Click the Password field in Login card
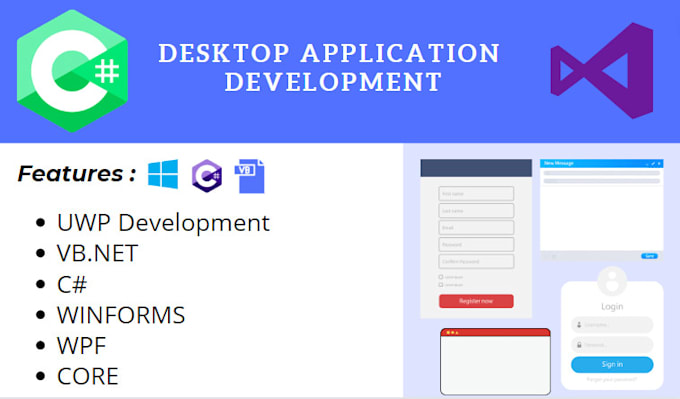The height and width of the screenshot is (399, 680). 612,345
